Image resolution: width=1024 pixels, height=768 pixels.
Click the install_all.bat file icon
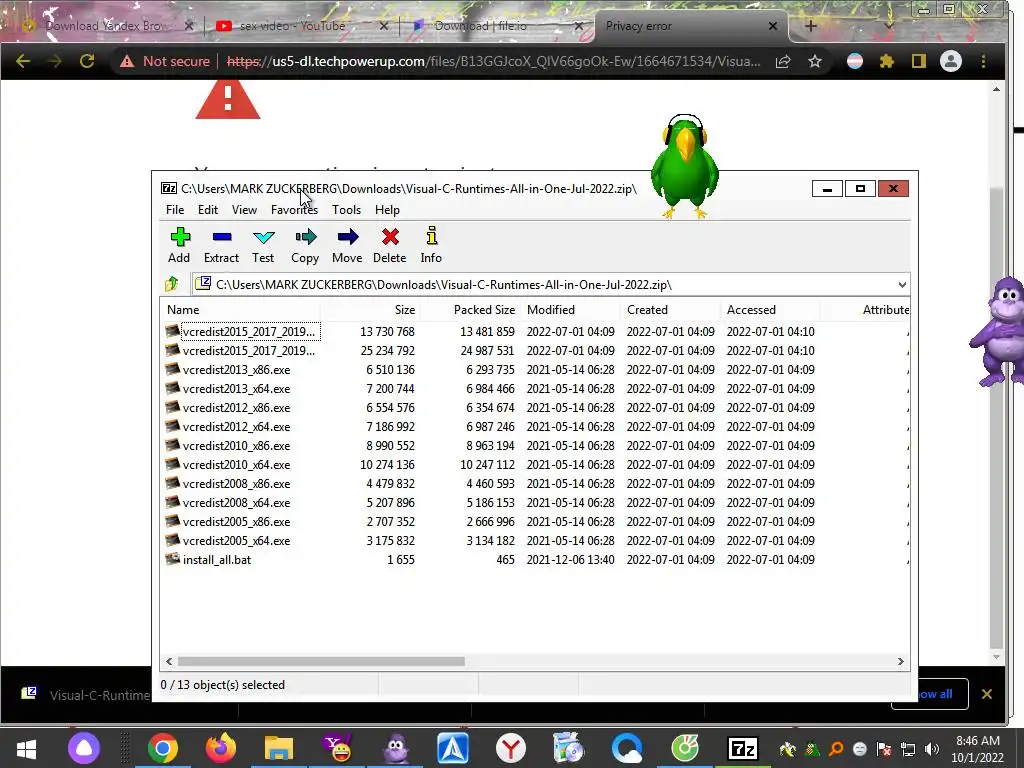coord(172,559)
